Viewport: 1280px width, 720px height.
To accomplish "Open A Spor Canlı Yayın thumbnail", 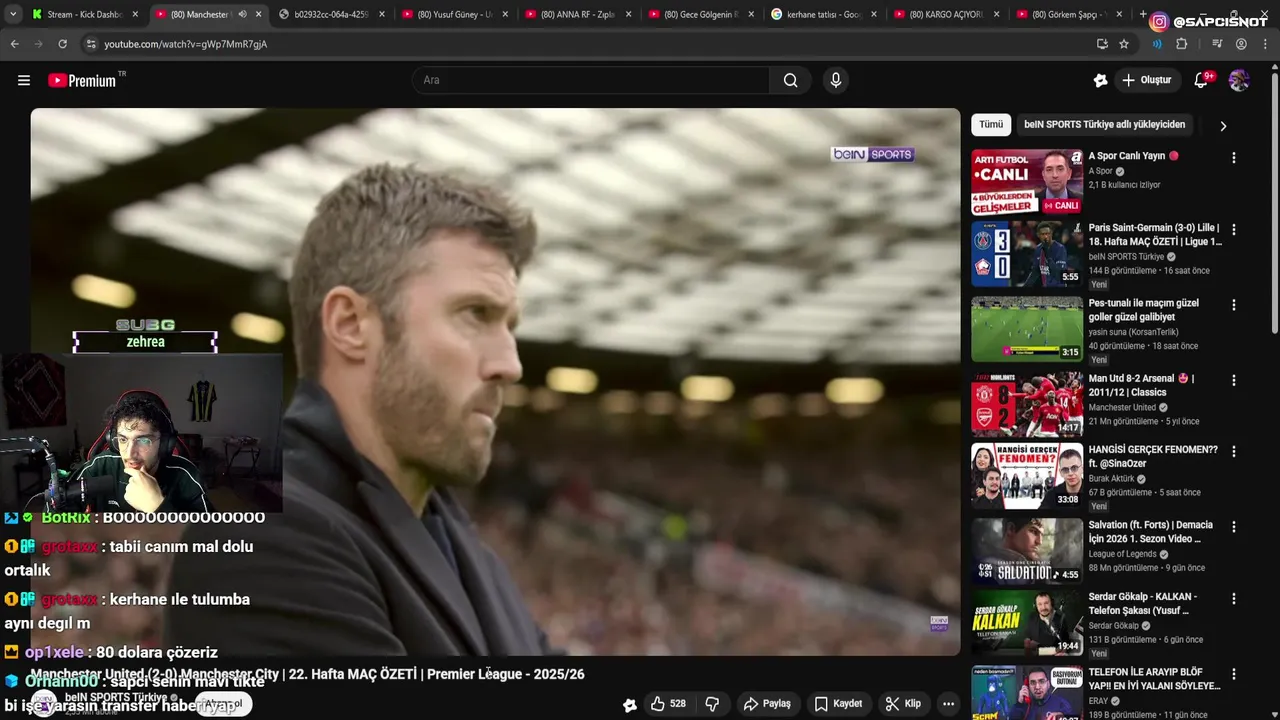I will [1027, 182].
